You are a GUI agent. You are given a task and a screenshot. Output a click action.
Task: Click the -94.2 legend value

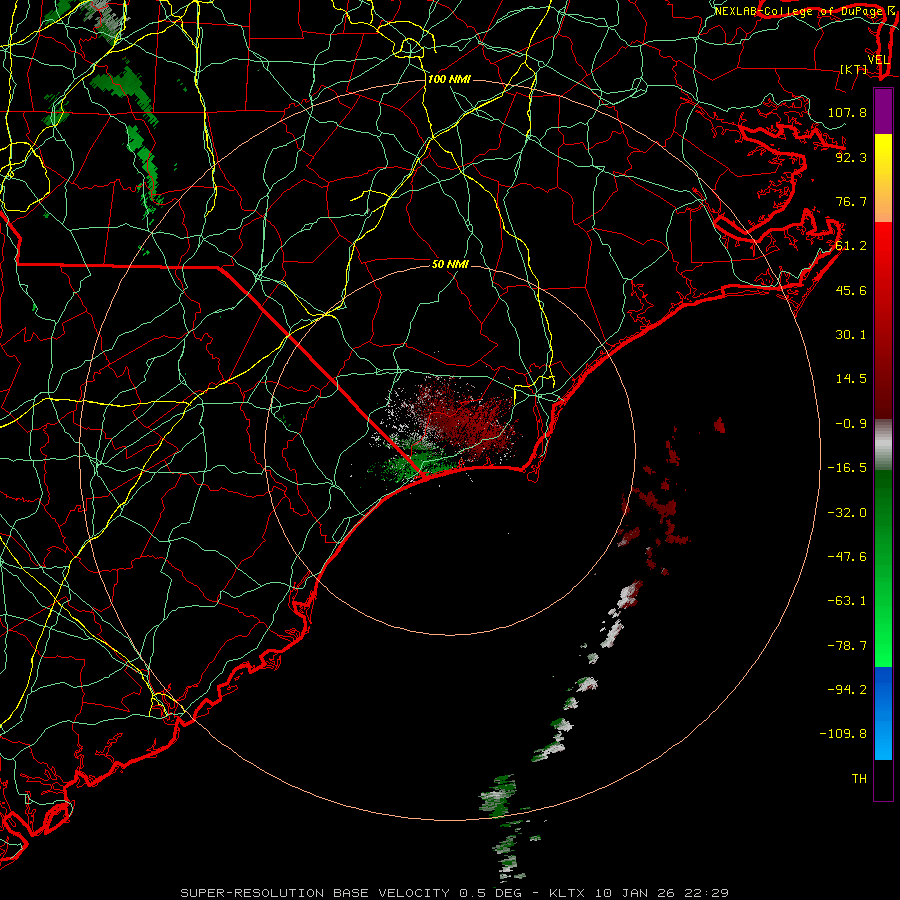click(847, 689)
